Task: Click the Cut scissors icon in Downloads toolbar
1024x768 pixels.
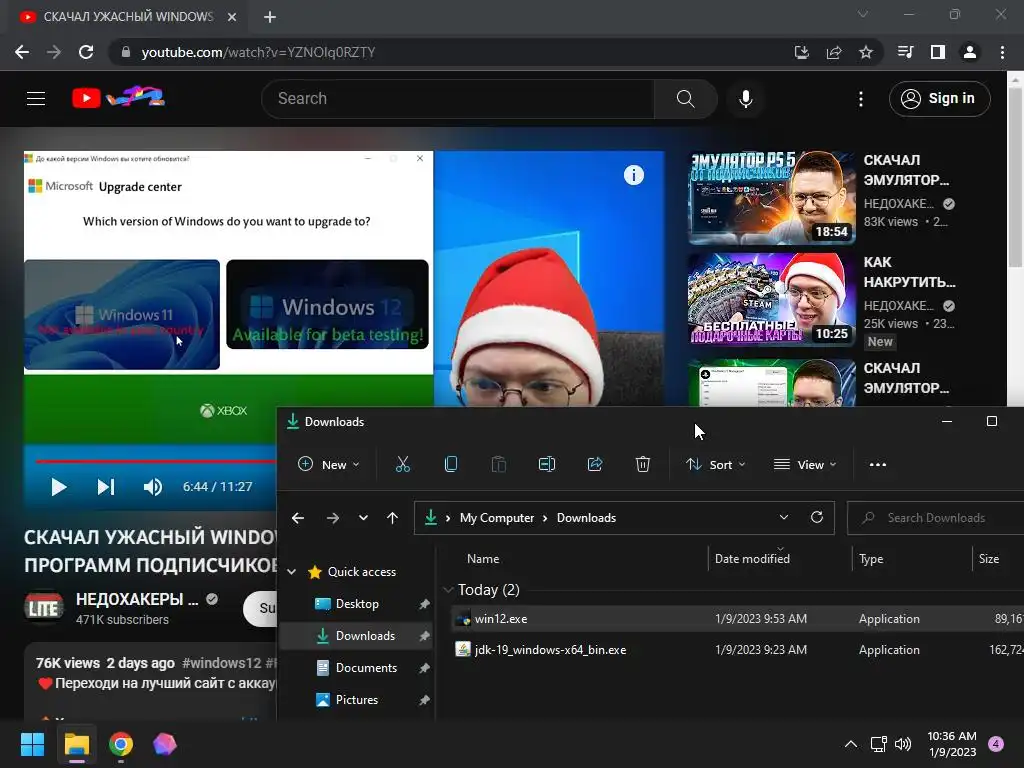Action: pos(403,464)
